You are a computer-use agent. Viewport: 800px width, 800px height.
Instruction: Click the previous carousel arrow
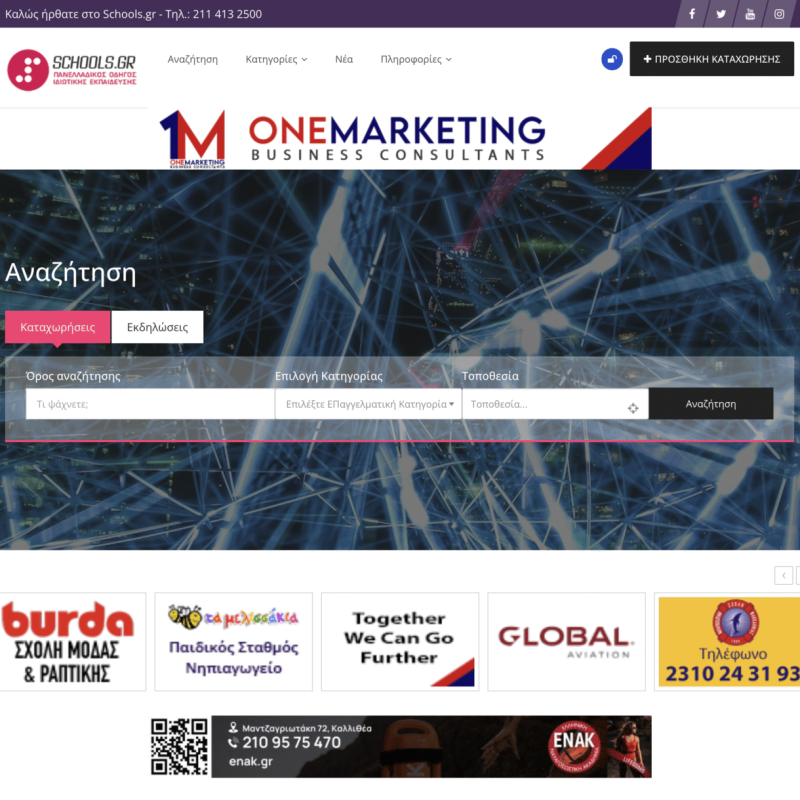pyautogui.click(x=784, y=575)
